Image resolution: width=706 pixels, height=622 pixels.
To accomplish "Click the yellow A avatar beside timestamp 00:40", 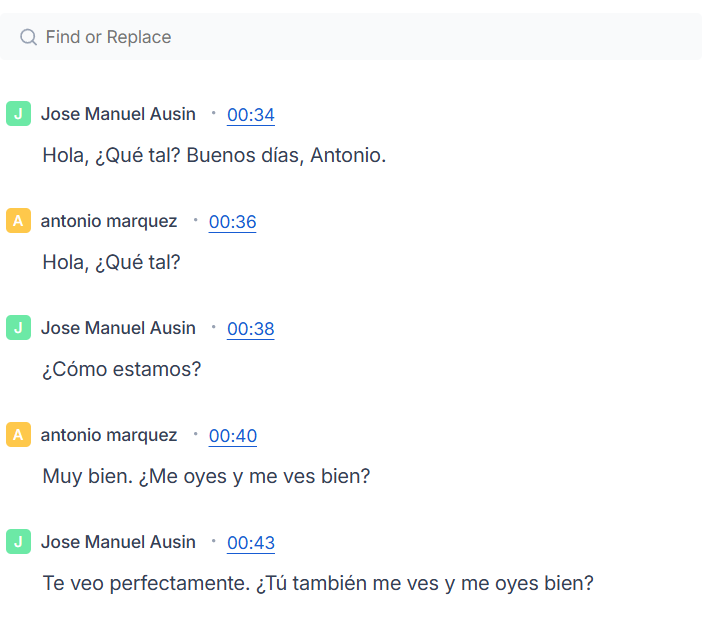I will click(18, 435).
